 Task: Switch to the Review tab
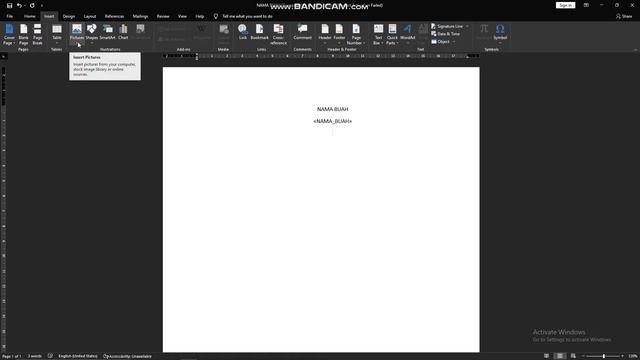163,16
